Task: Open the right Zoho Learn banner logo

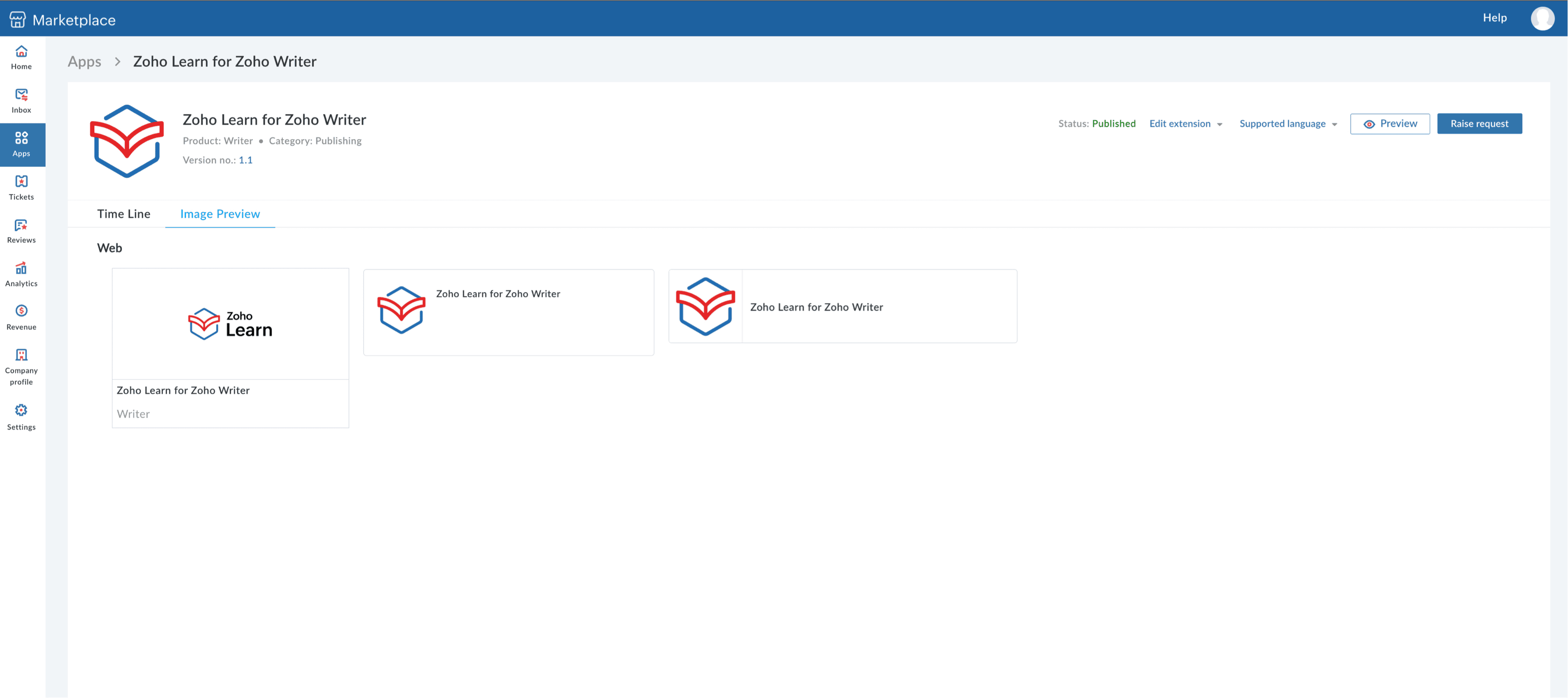Action: (706, 306)
